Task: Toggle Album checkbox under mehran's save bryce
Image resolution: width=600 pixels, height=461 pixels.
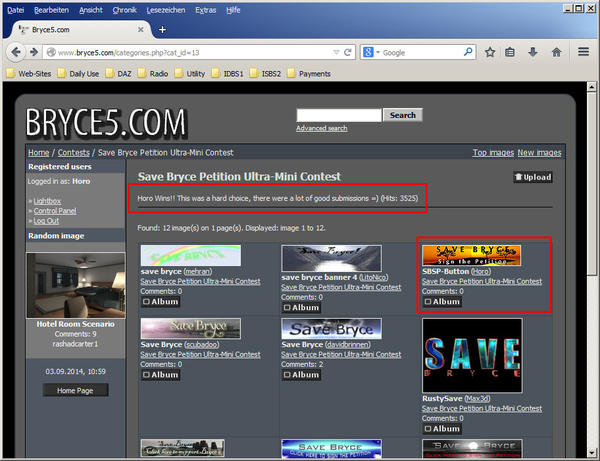Action: (x=146, y=301)
